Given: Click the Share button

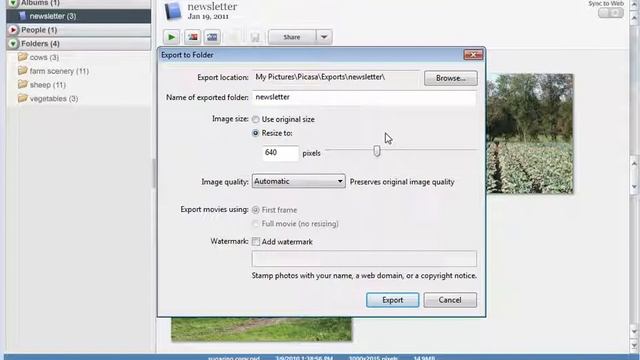Looking at the screenshot, I should click(292, 37).
